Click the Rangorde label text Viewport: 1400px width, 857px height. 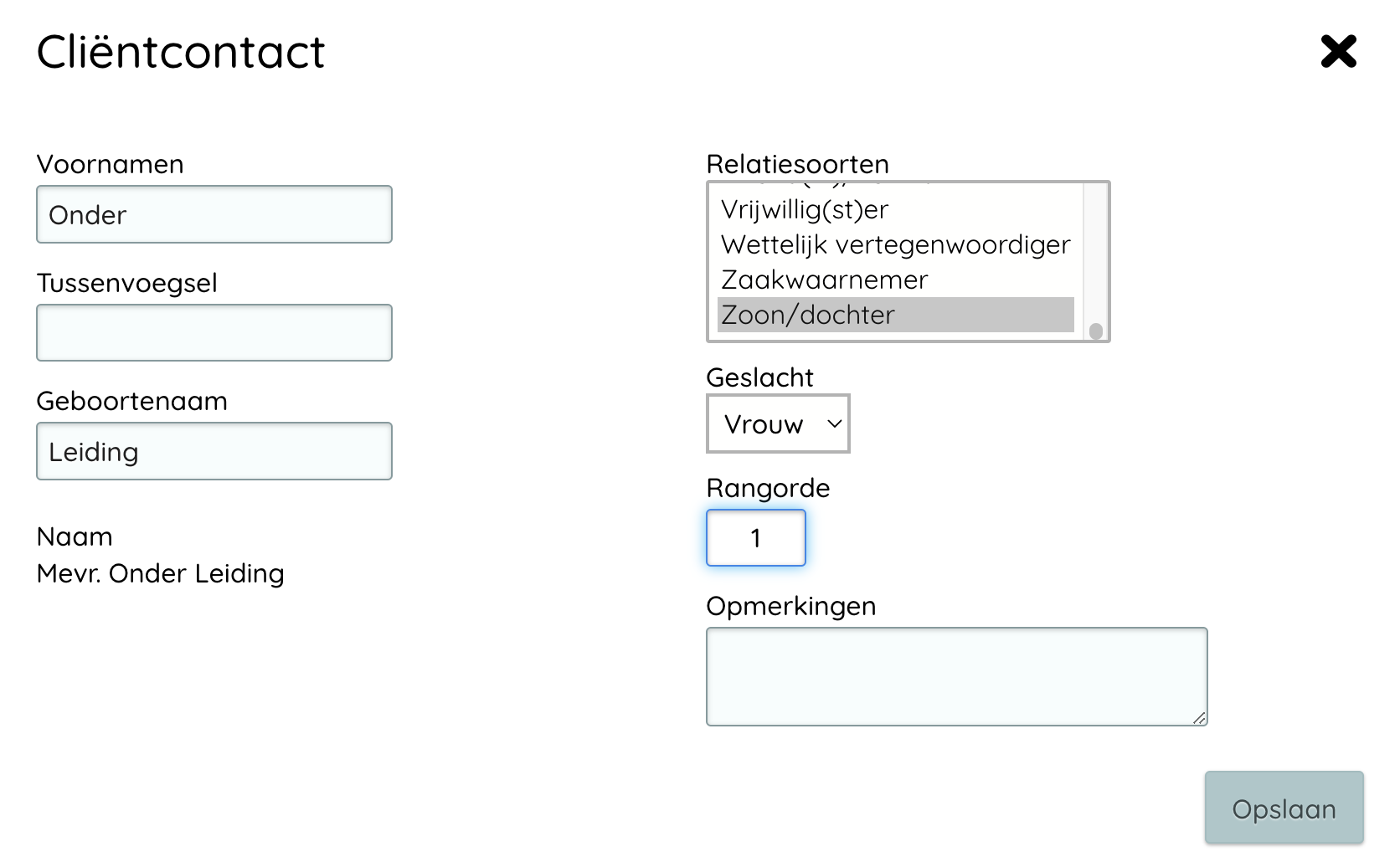(768, 488)
